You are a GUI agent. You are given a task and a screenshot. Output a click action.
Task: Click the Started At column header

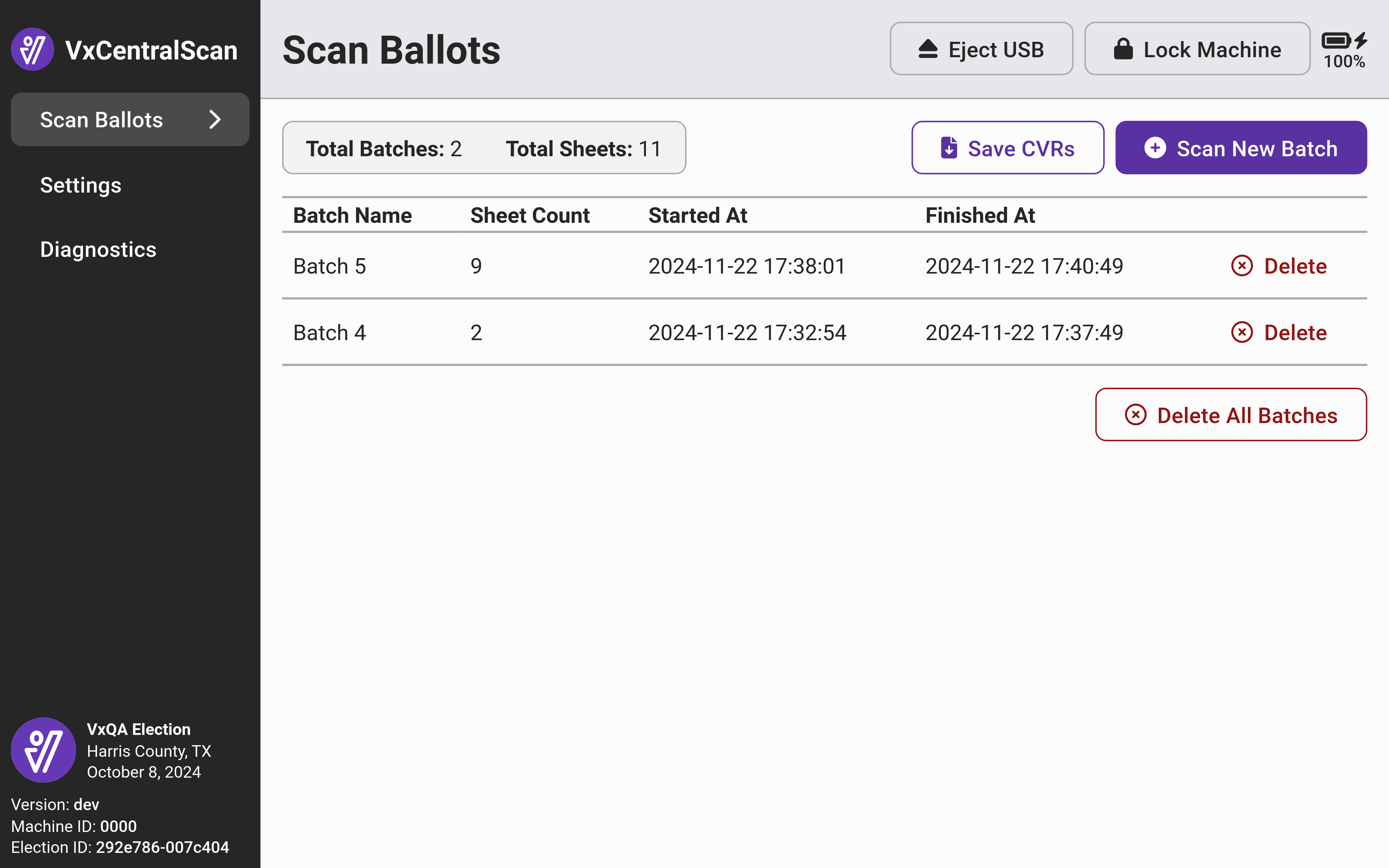pos(697,215)
